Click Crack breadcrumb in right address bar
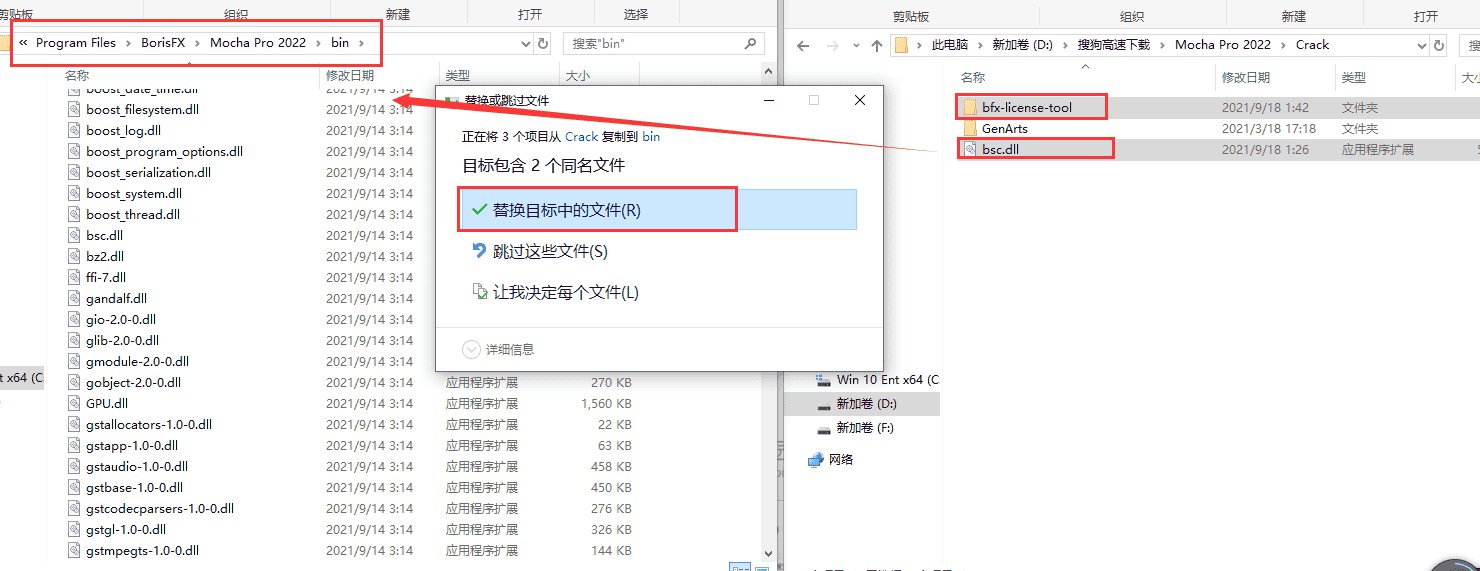The width and height of the screenshot is (1480, 571). [1312, 45]
